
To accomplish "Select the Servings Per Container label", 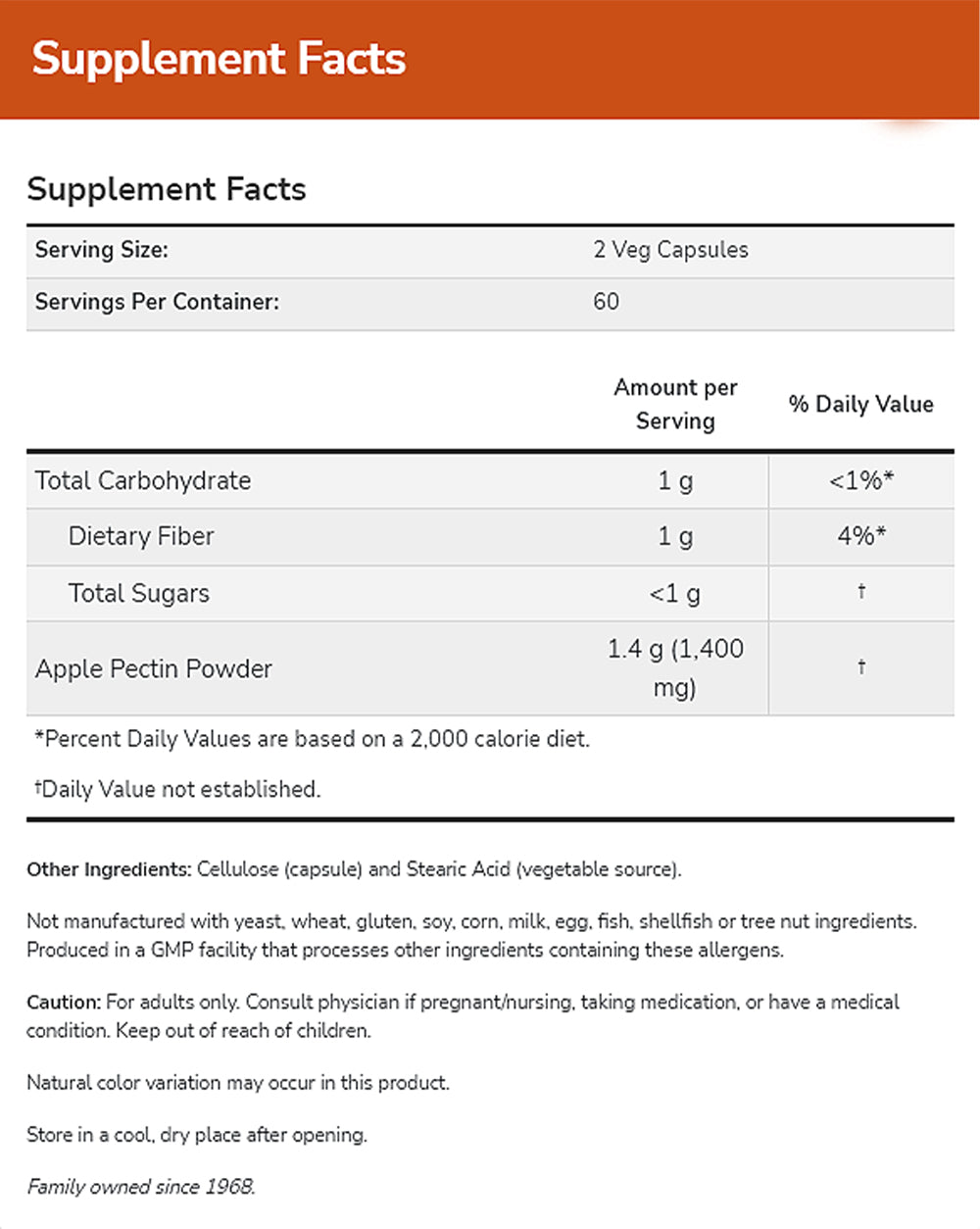I will 157,302.
